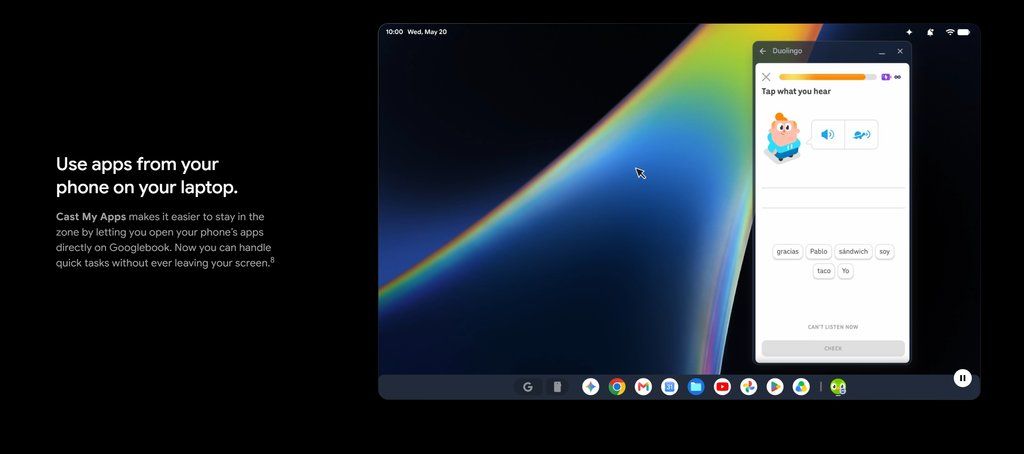
Task: Go back with the Duolingo arrow
Action: click(763, 51)
